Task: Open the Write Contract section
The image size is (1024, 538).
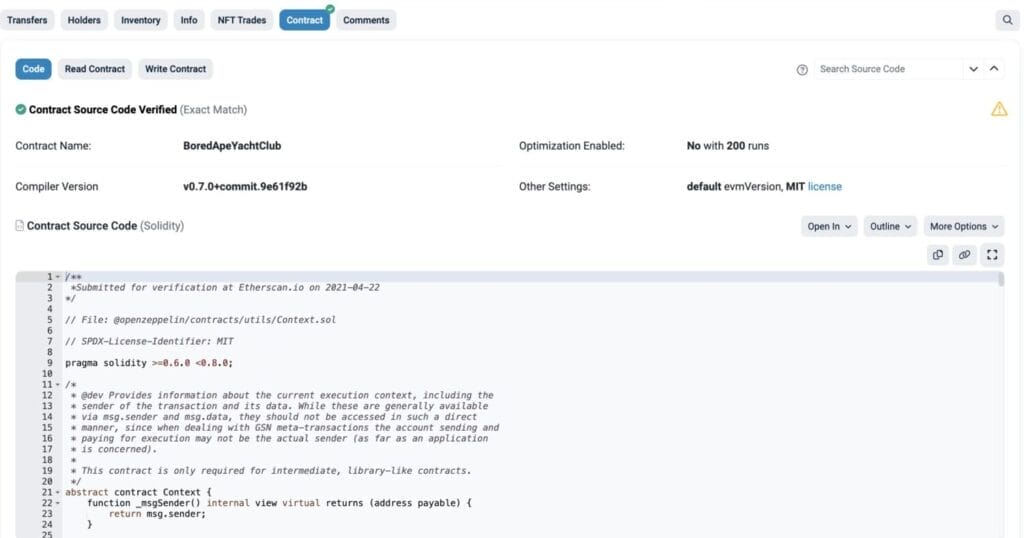Action: coord(175,69)
